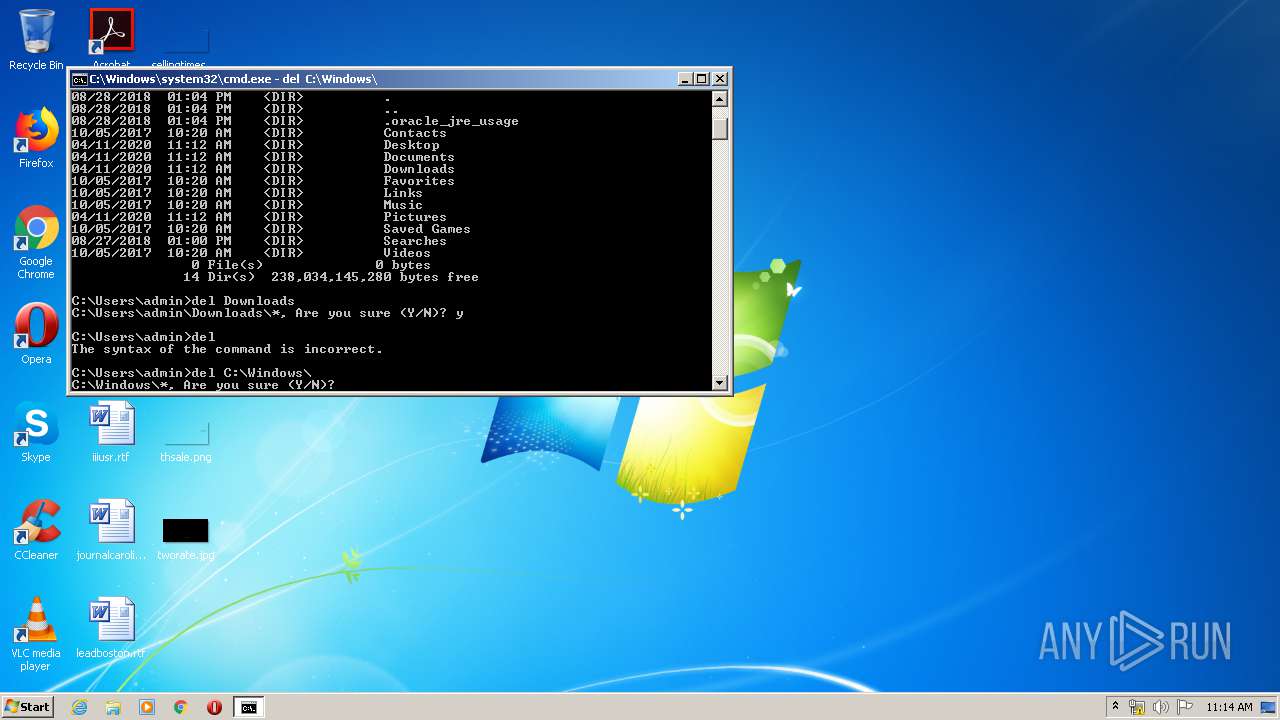Click 'del Downloads' command line
Image resolution: width=1280 pixels, height=720 pixels.
[x=243, y=301]
